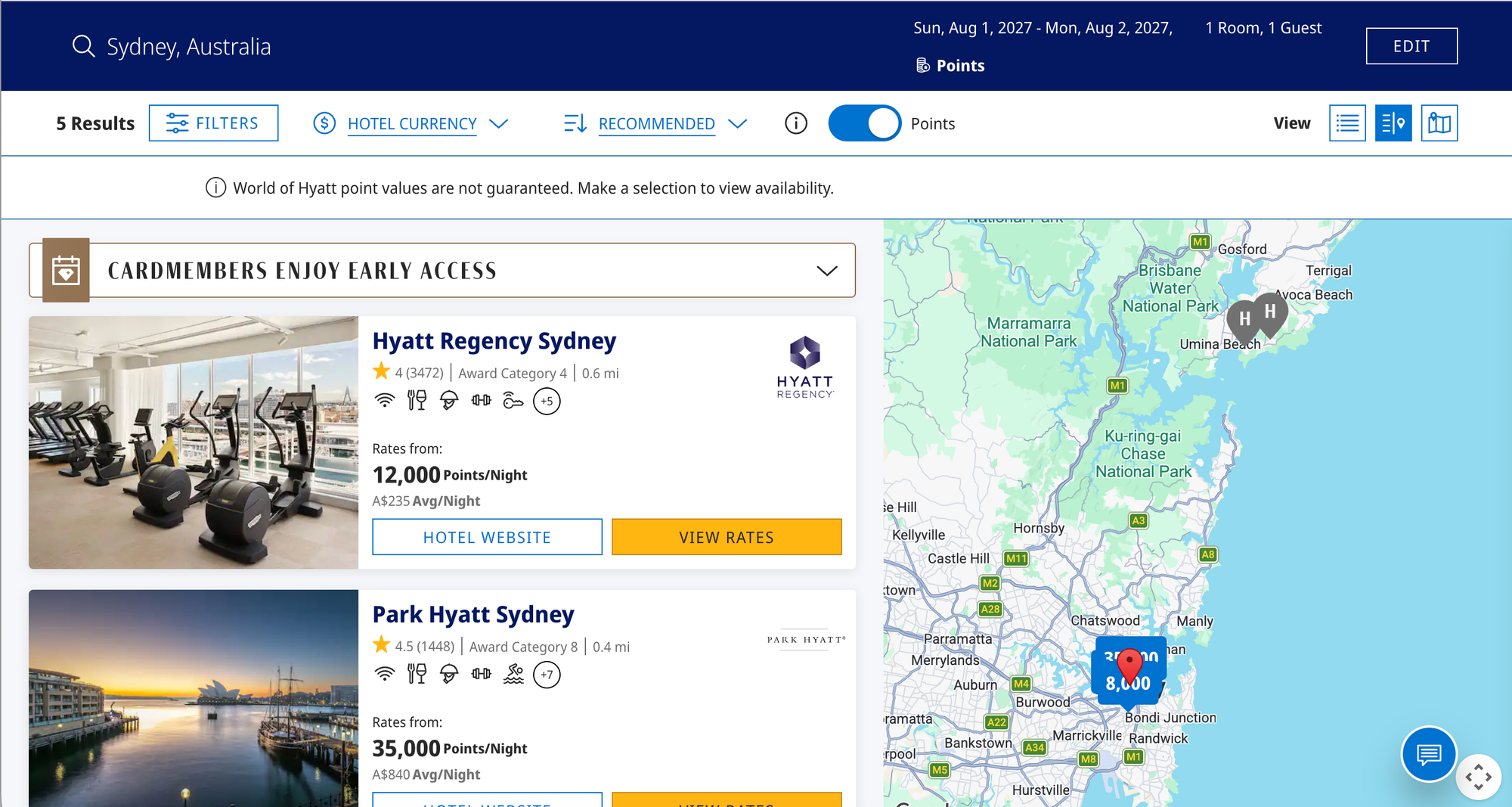Click the info icon beside Points toggle
This screenshot has width=1512, height=807.
click(796, 123)
